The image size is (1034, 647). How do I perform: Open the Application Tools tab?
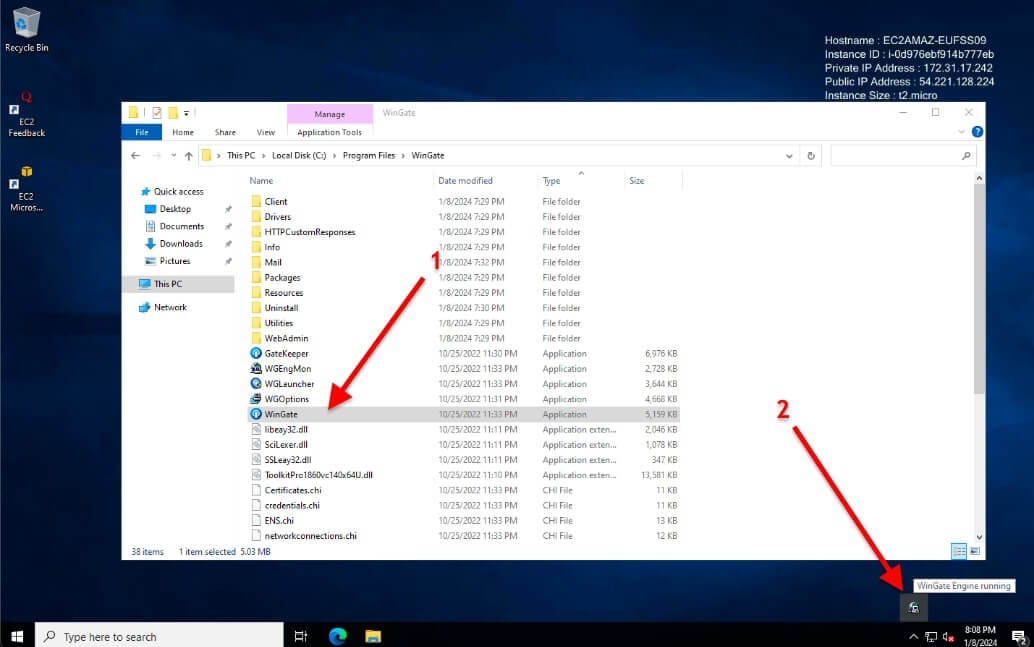coord(330,132)
